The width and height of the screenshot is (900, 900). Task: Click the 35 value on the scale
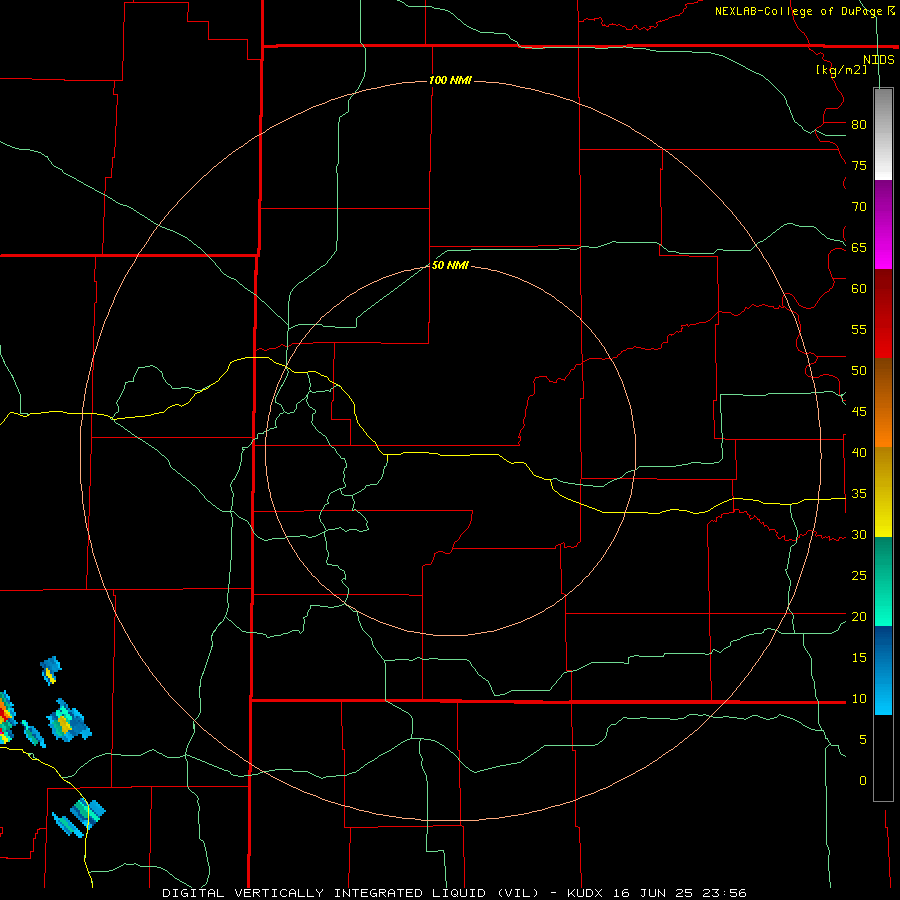[x=859, y=494]
